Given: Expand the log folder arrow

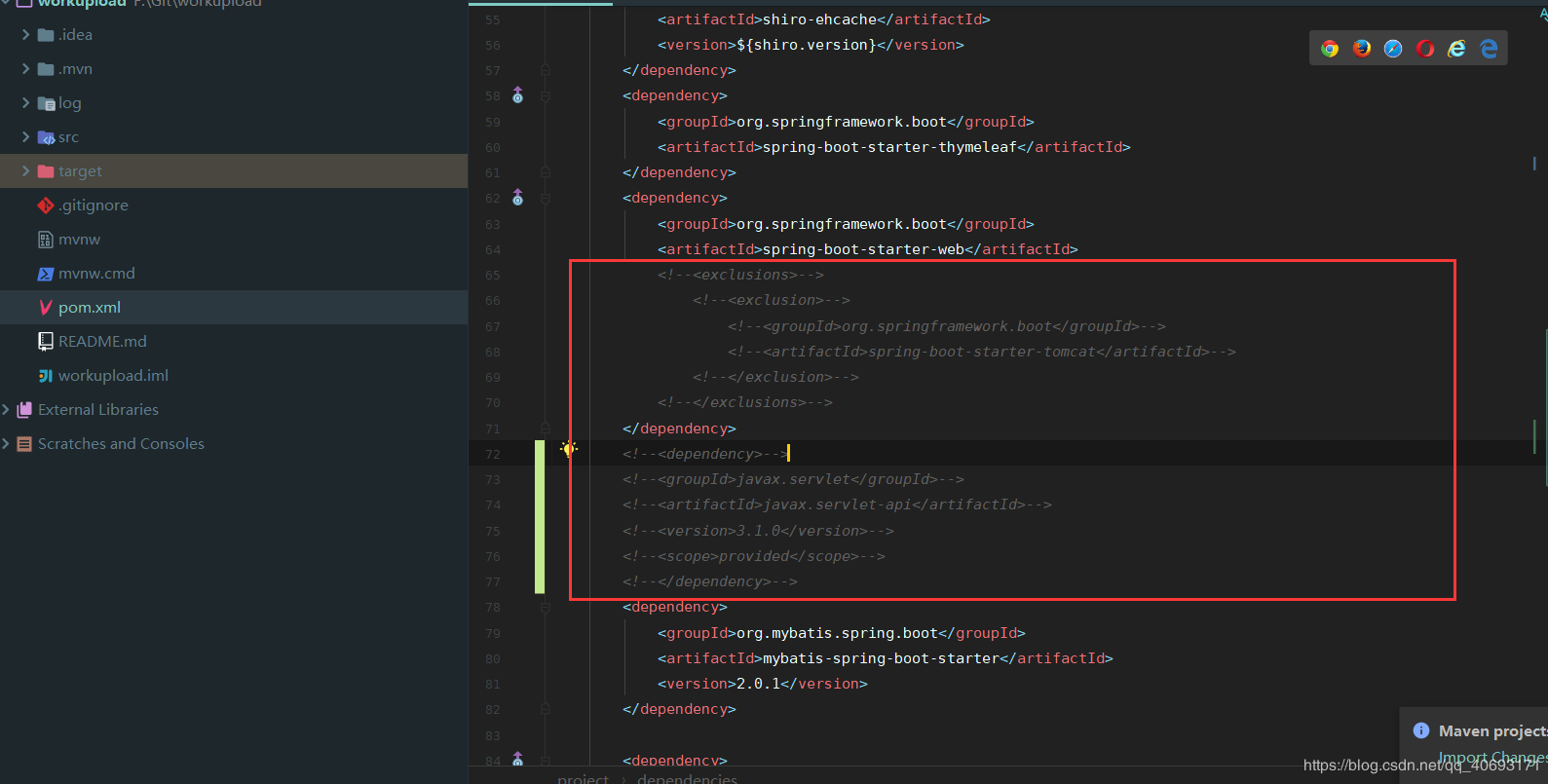Looking at the screenshot, I should click(25, 103).
